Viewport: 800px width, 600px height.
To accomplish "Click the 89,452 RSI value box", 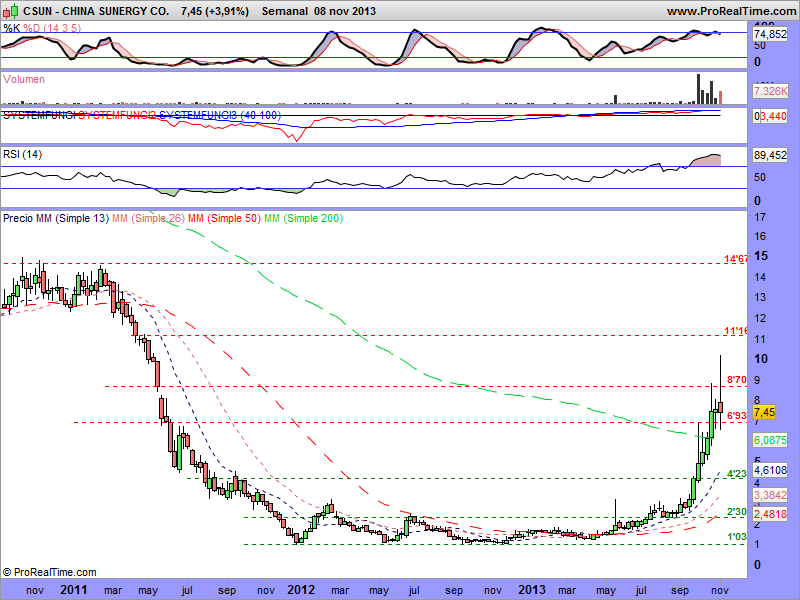I will 770,155.
